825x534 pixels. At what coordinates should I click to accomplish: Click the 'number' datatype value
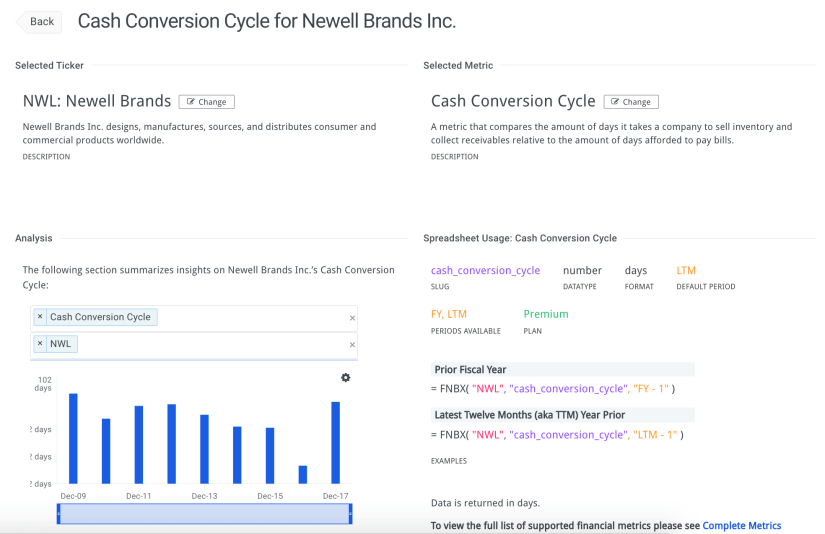pos(582,270)
